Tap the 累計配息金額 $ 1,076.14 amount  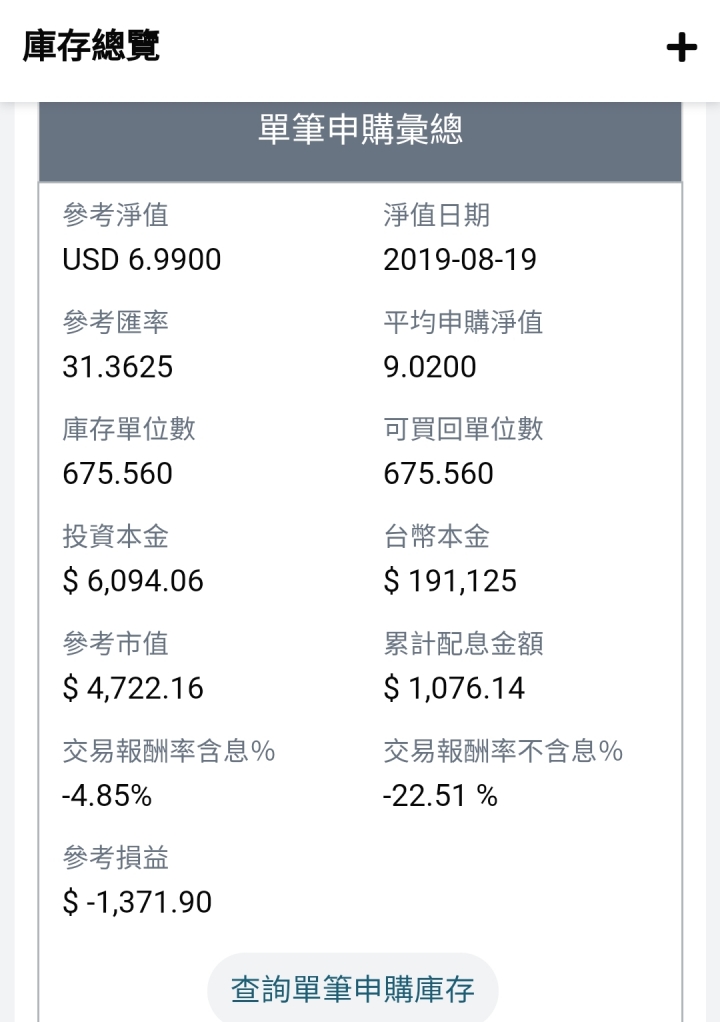(454, 688)
